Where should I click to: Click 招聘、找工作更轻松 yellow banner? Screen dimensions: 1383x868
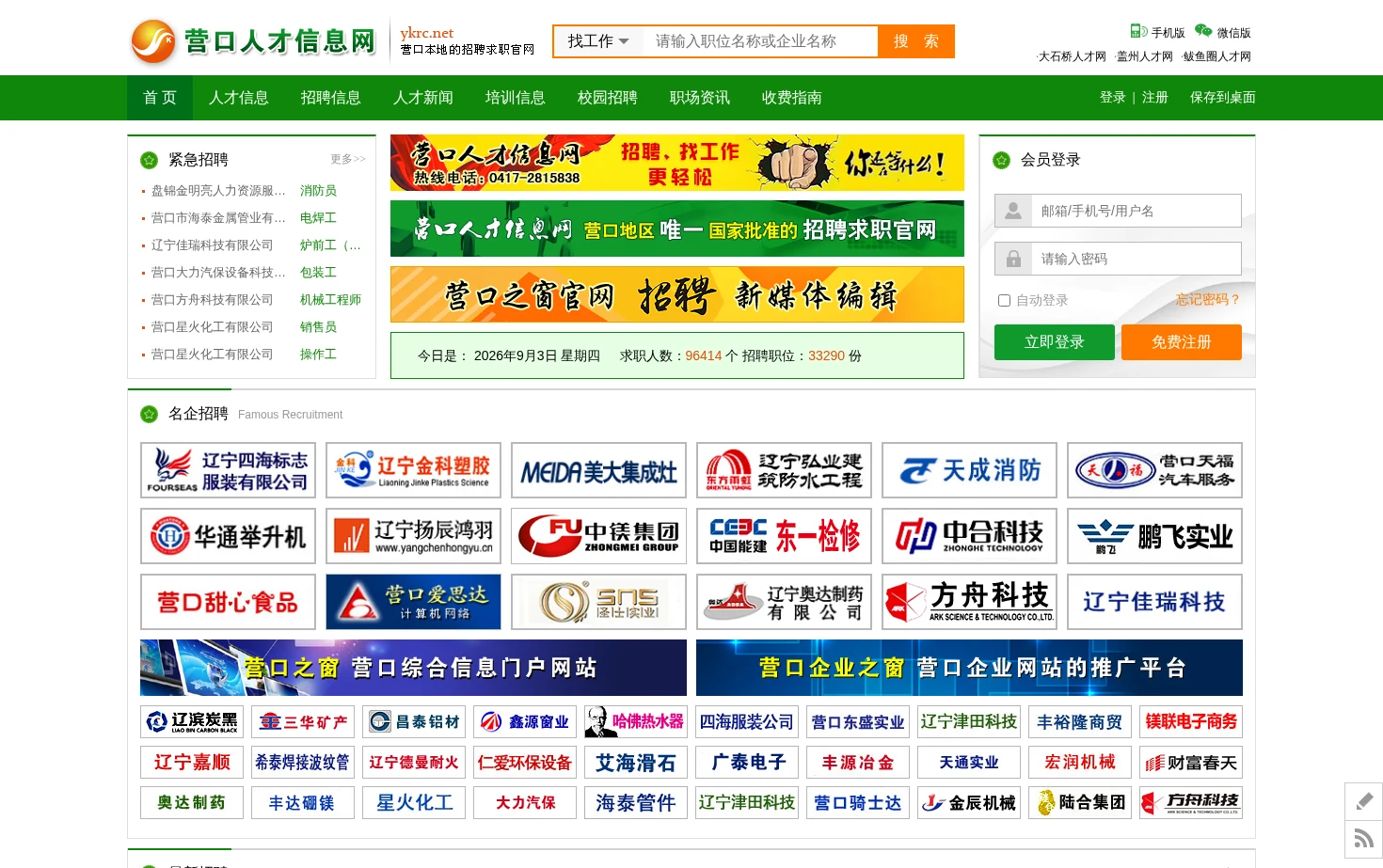pos(677,163)
